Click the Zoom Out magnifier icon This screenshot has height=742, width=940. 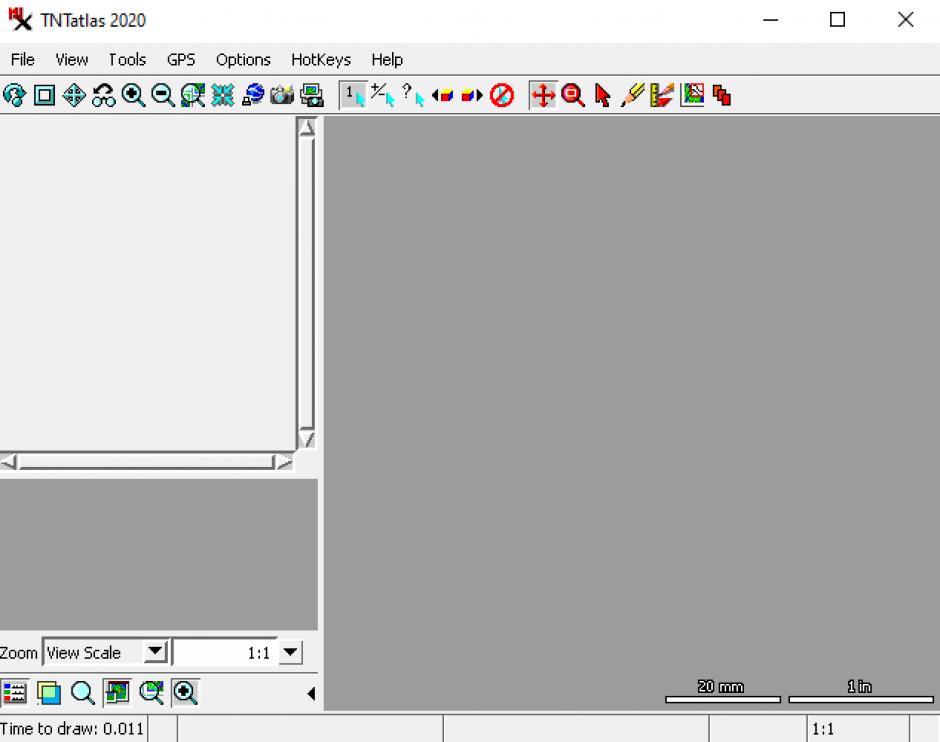(162, 95)
